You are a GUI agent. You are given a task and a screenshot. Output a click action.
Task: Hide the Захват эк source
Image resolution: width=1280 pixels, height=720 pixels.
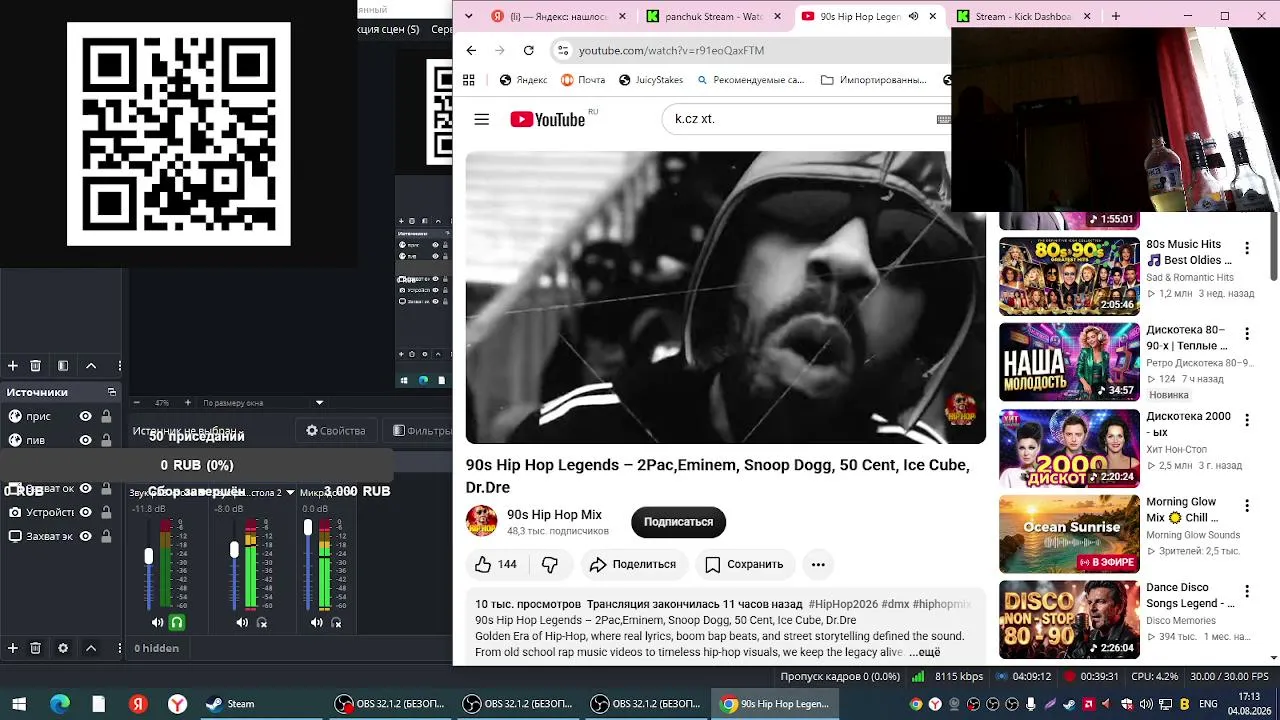pos(86,536)
